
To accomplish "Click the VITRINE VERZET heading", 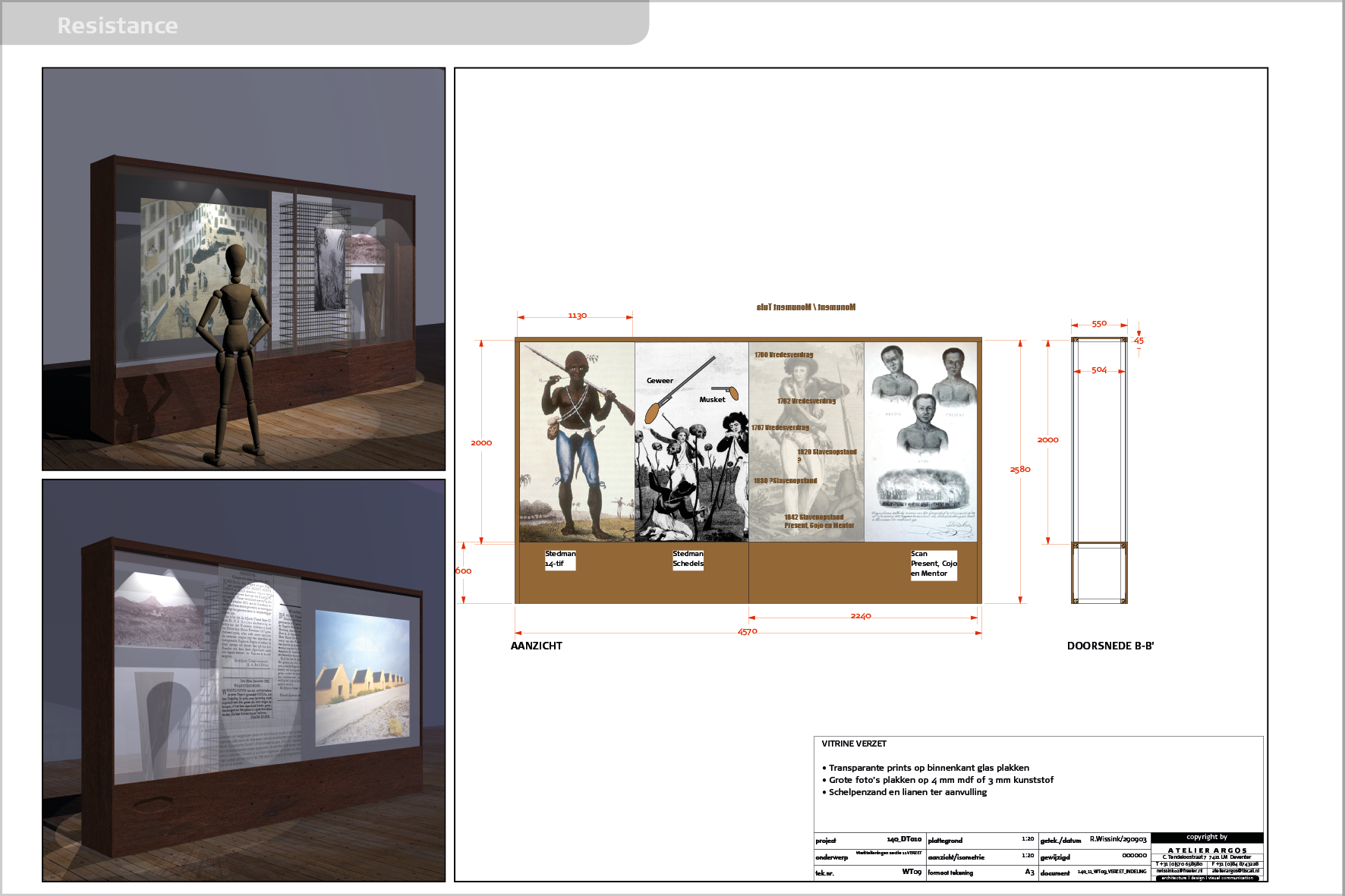I will (854, 744).
